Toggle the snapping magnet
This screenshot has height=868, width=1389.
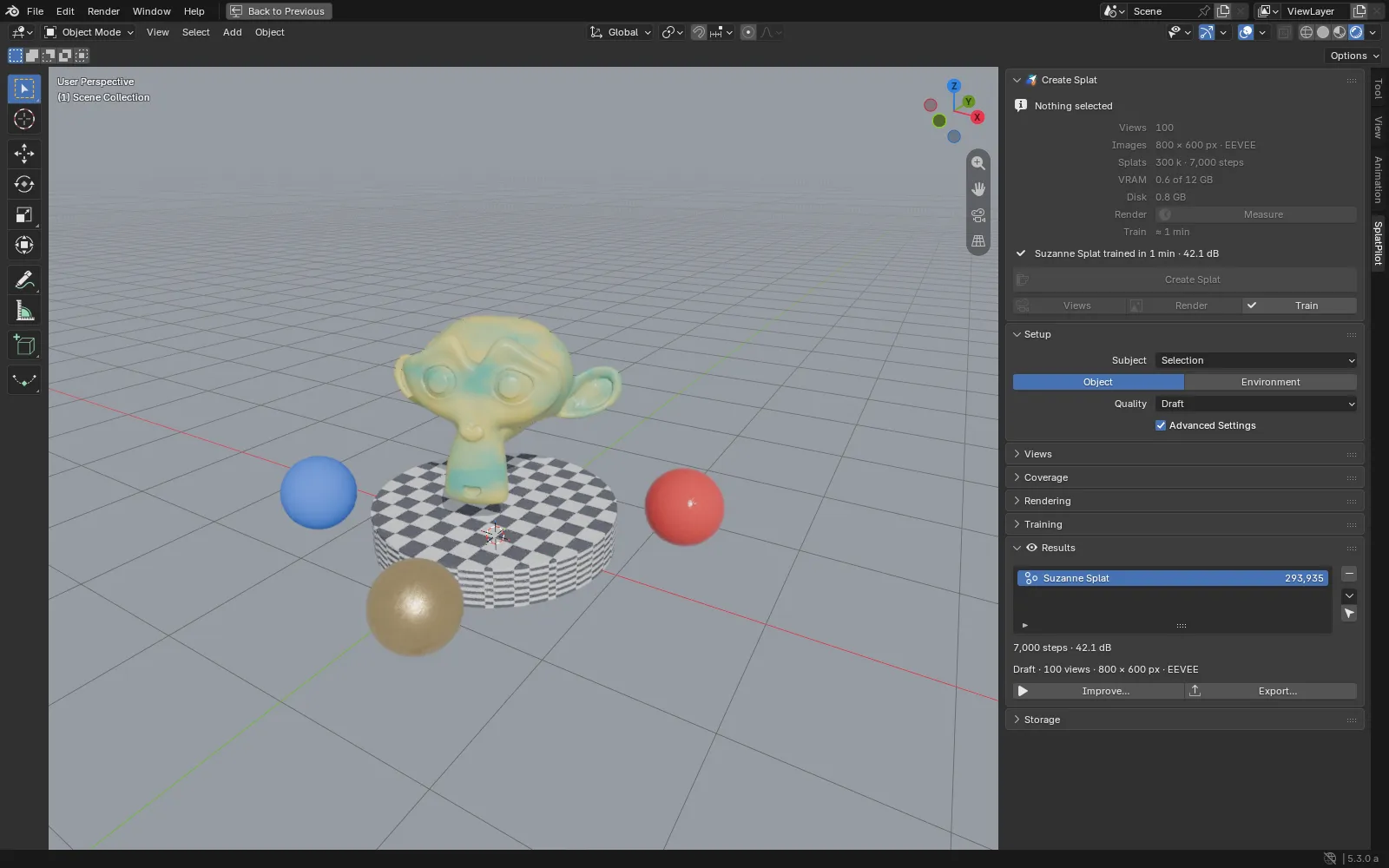[699, 32]
